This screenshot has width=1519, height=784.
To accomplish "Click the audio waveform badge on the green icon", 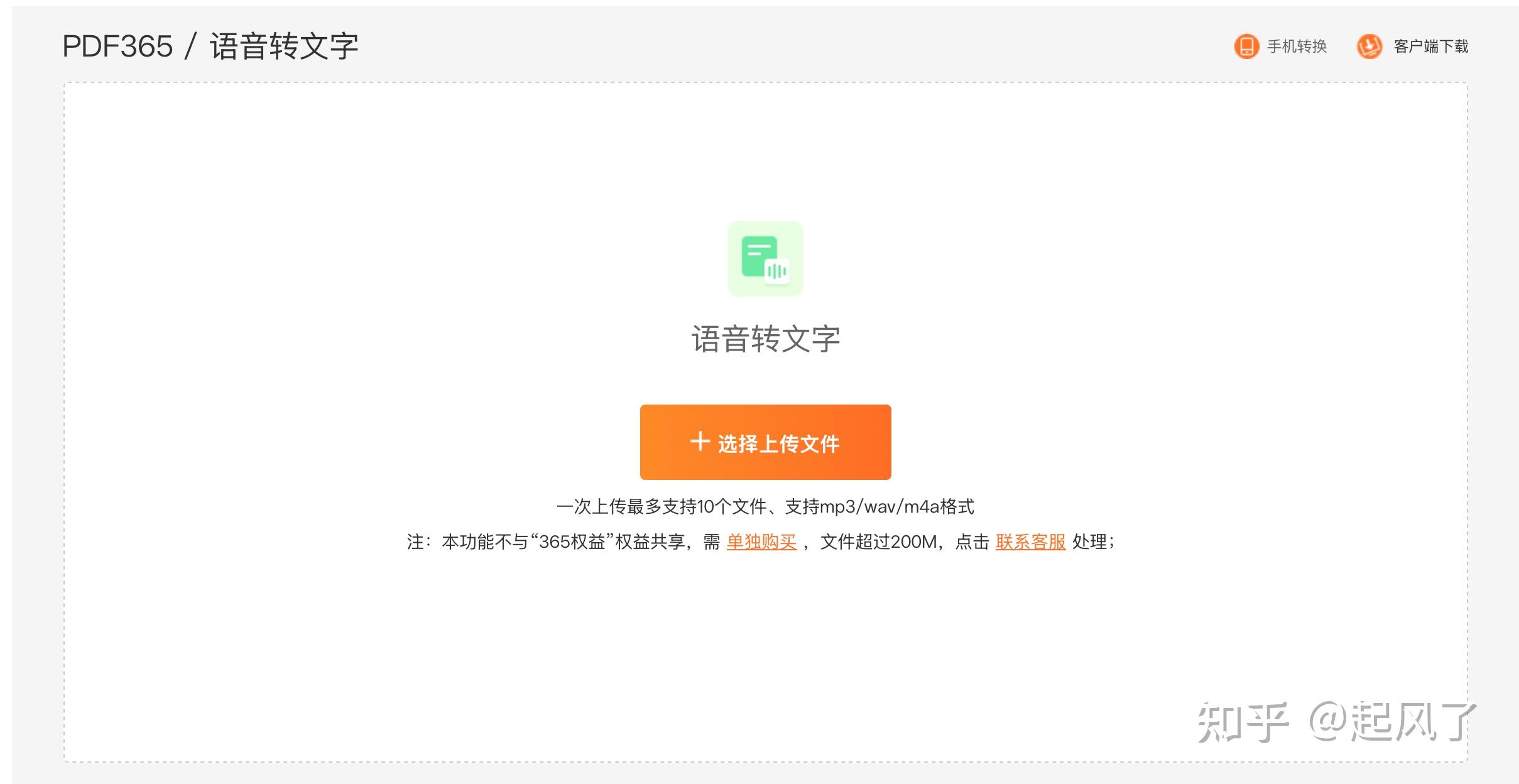I will point(777,271).
